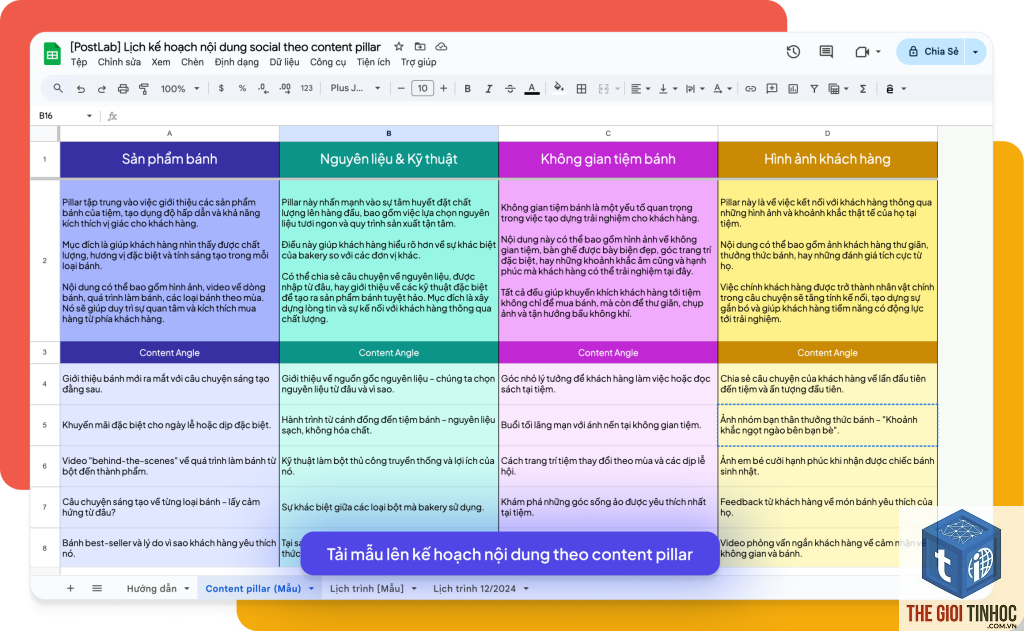Expand the share options arrow
Image resolution: width=1024 pixels, height=631 pixels.
click(976, 52)
